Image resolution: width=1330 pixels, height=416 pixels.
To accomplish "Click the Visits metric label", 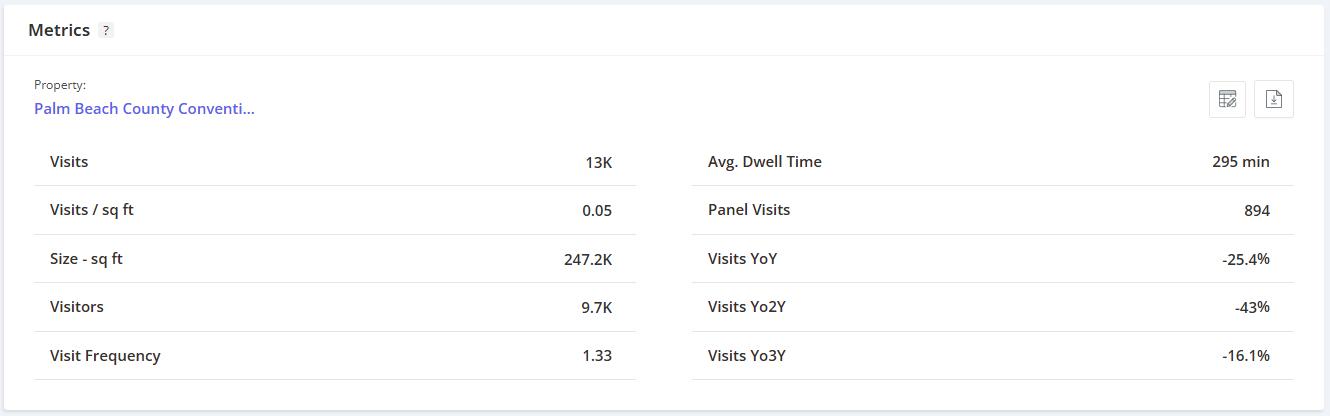I will [69, 162].
